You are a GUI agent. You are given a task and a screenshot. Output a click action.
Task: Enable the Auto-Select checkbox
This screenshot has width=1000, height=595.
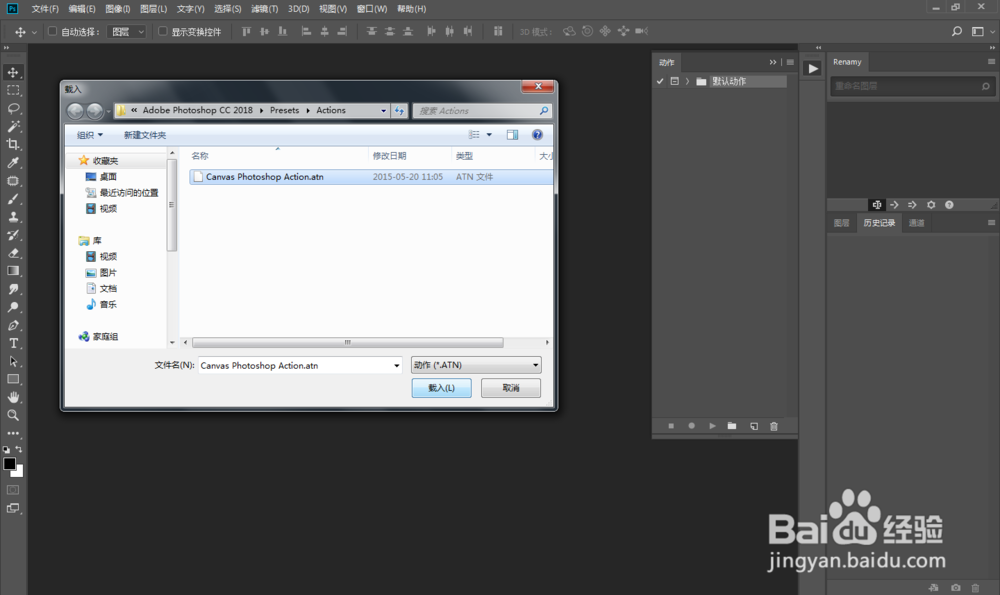[53, 31]
